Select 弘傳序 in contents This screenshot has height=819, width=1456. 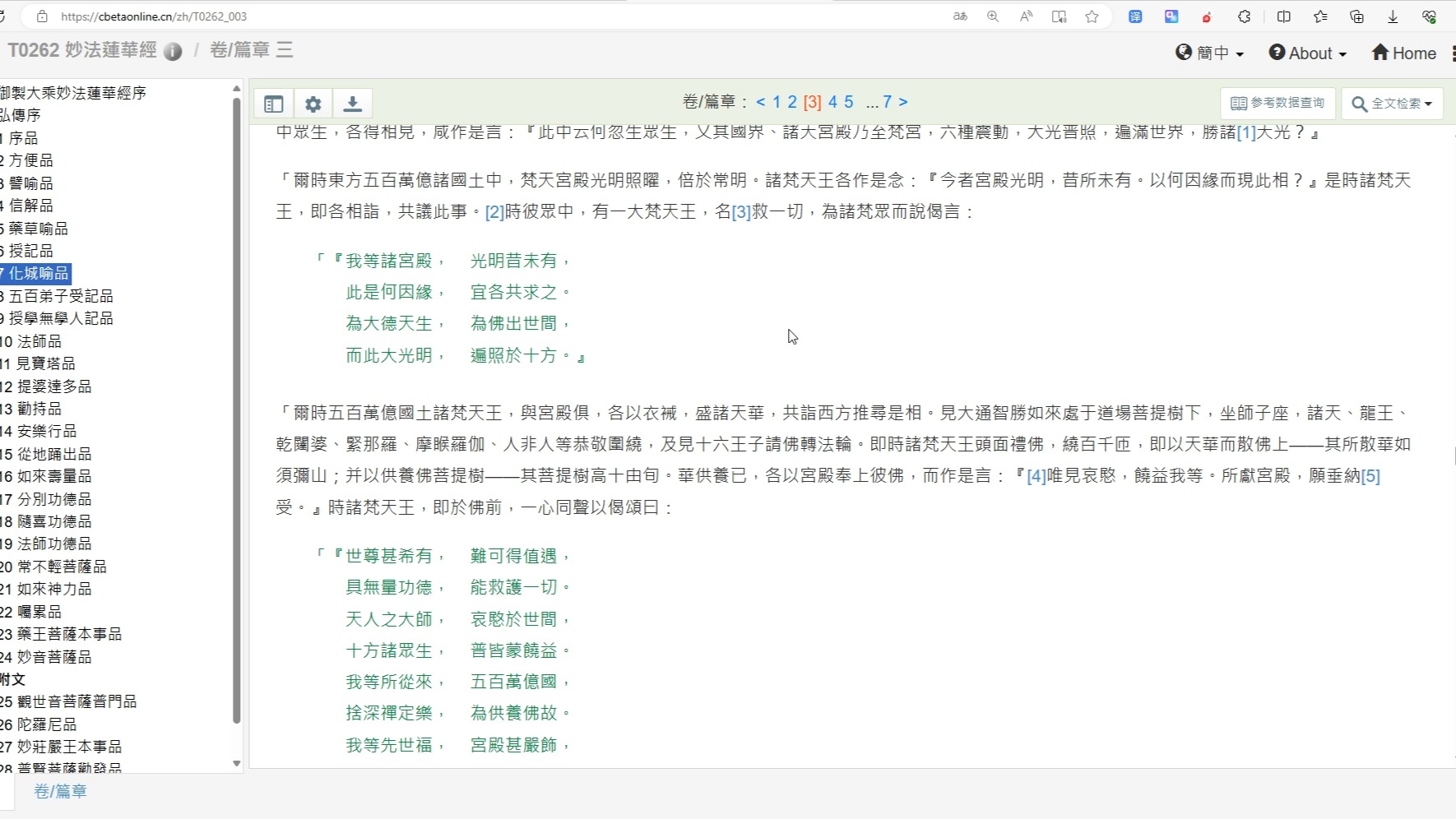pos(21,115)
